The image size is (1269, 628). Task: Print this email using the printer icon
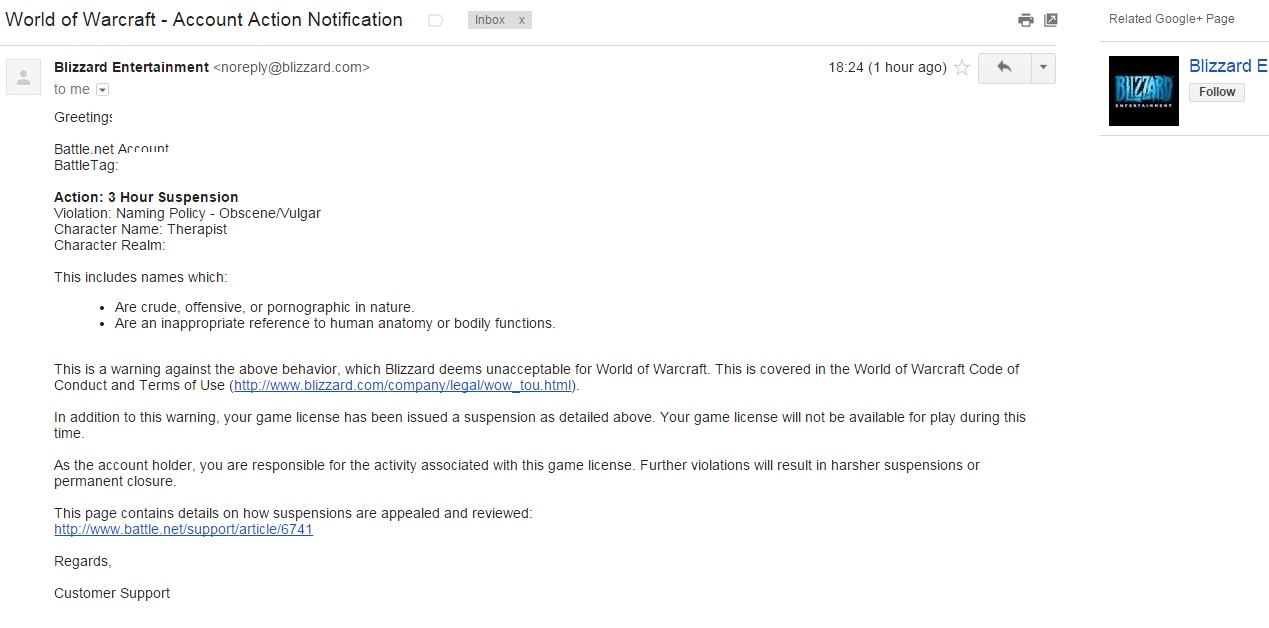coord(1025,20)
